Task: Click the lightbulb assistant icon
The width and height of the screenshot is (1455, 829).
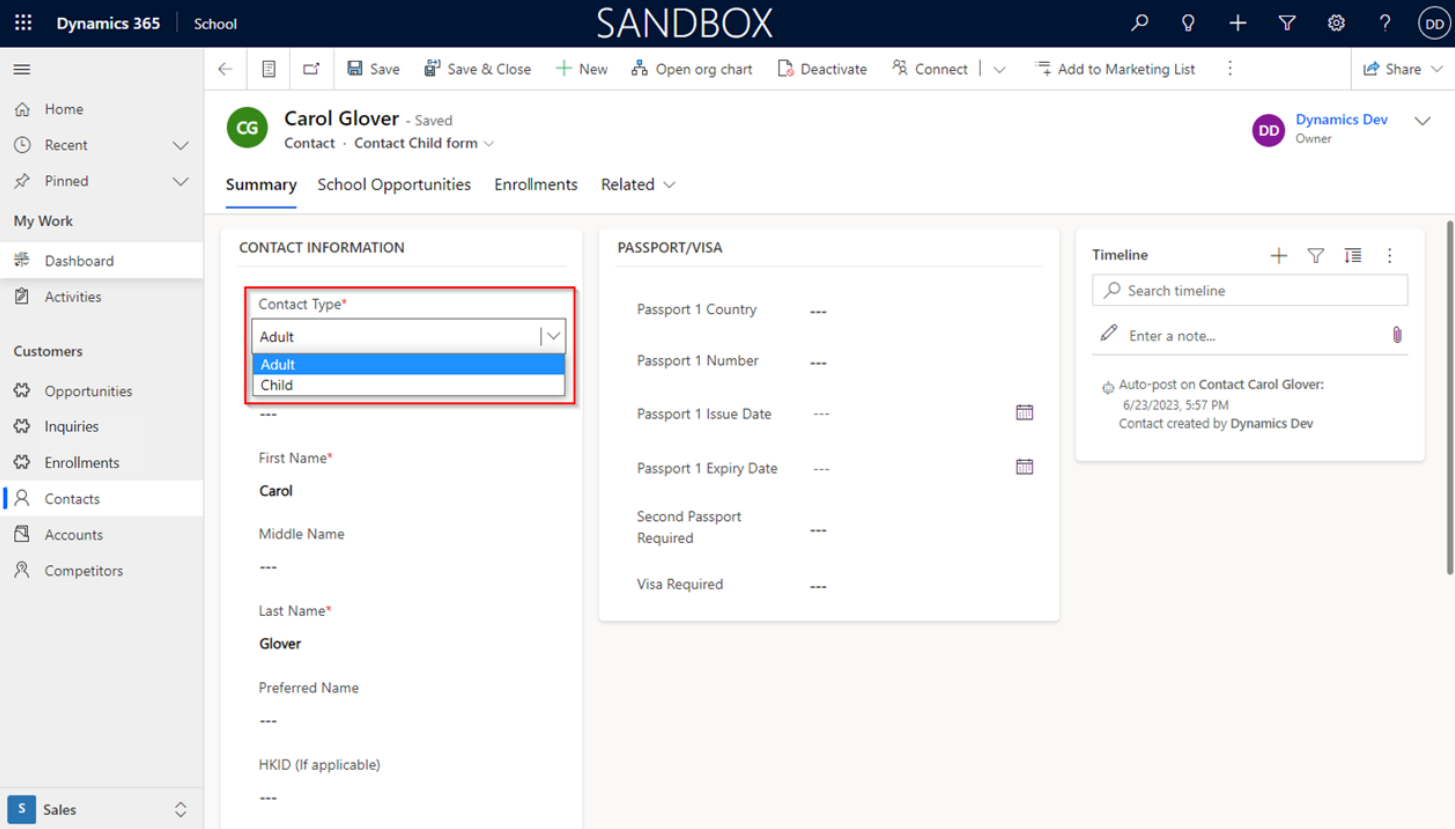Action: pos(1188,23)
